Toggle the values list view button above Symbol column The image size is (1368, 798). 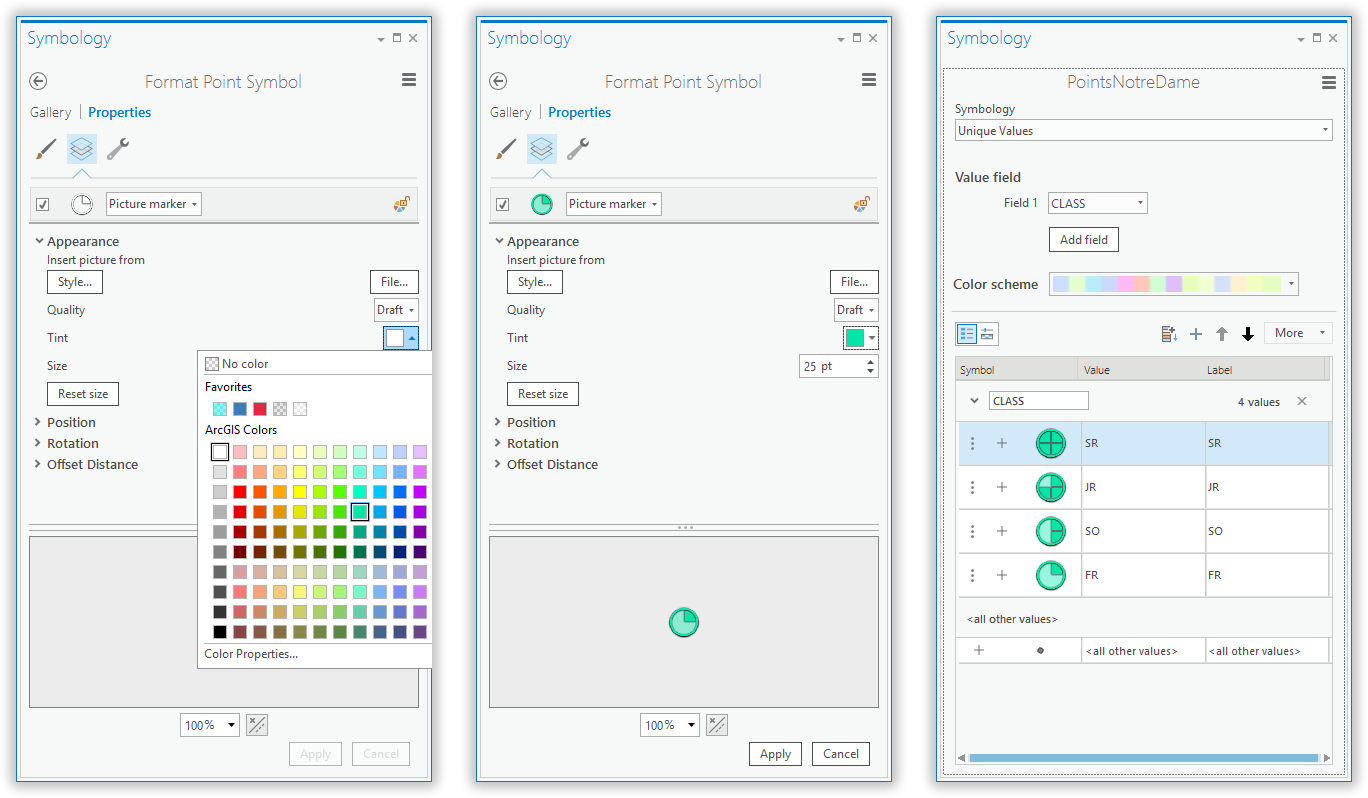click(967, 334)
